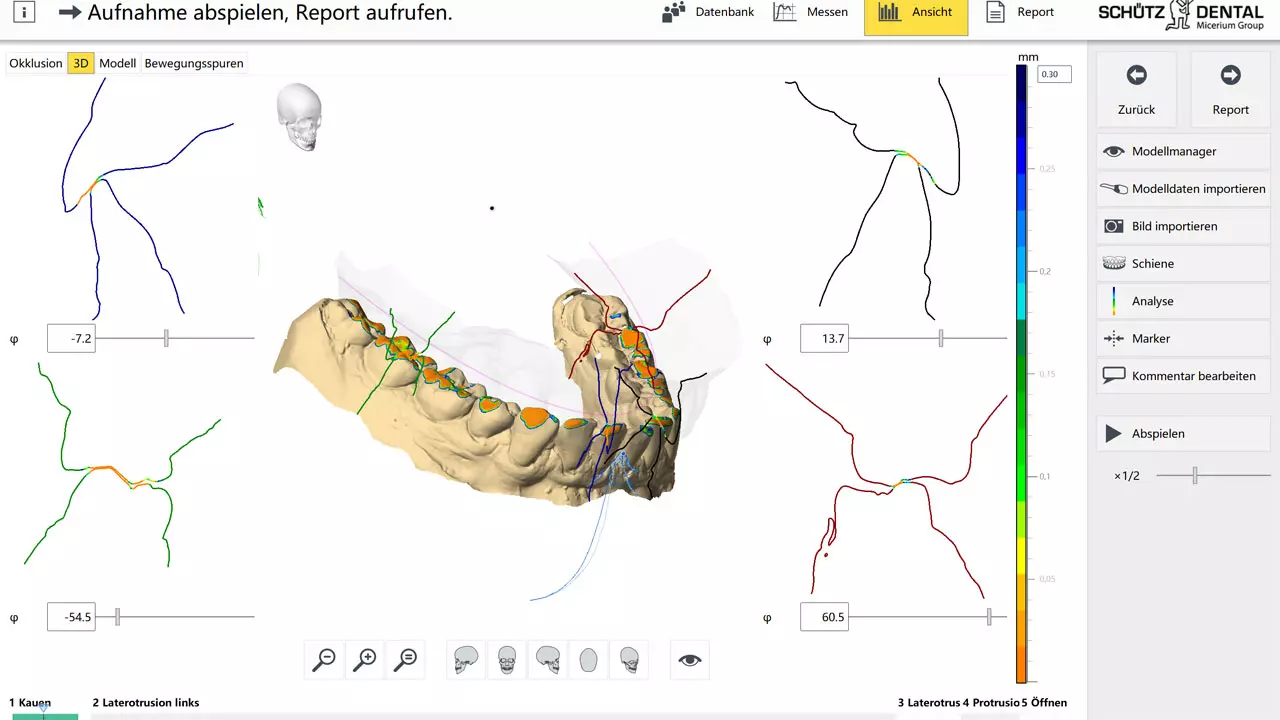This screenshot has width=1280, height=720.
Task: Click the Zurück back button
Action: [1136, 90]
